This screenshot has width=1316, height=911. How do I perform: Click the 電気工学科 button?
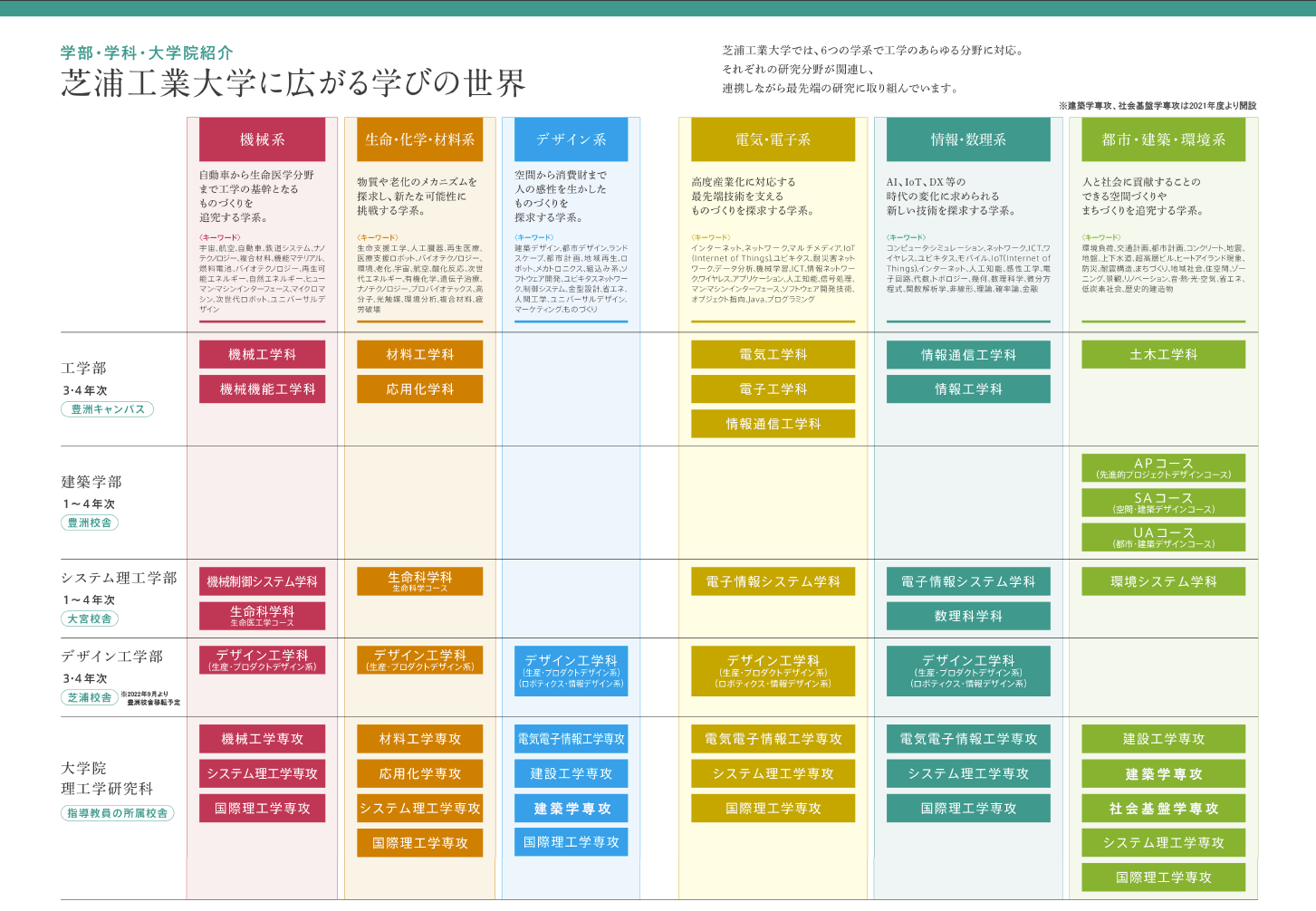click(x=773, y=354)
